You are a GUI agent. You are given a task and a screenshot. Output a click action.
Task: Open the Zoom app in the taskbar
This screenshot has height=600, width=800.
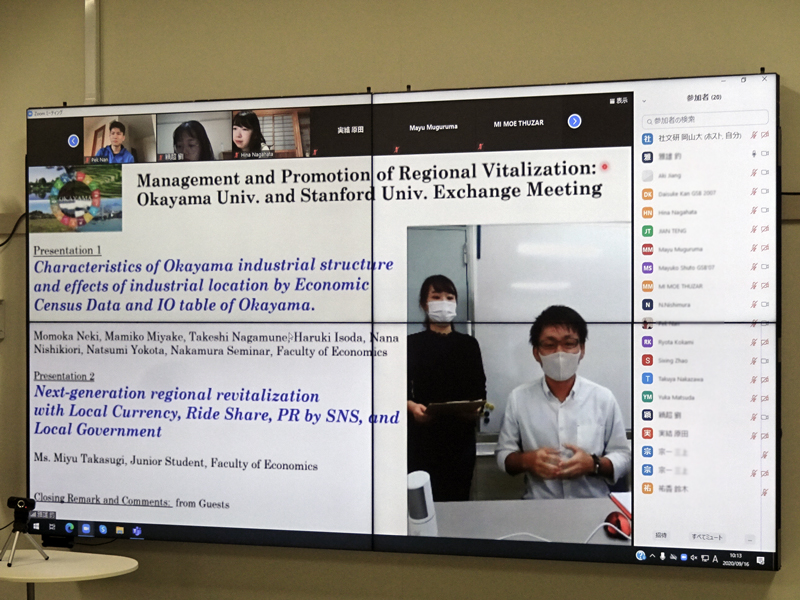click(x=86, y=529)
